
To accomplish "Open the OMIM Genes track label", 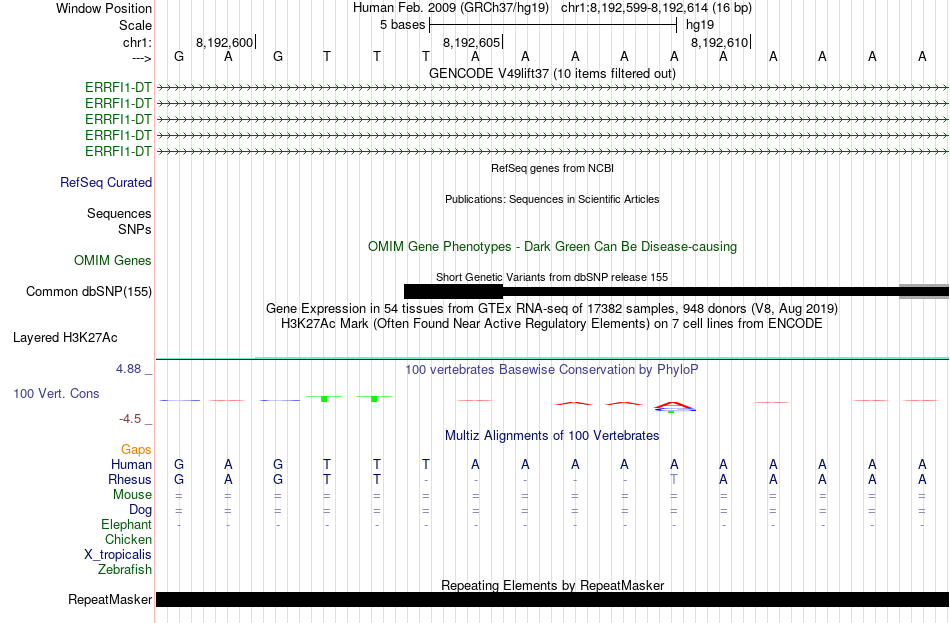I will click(113, 260).
